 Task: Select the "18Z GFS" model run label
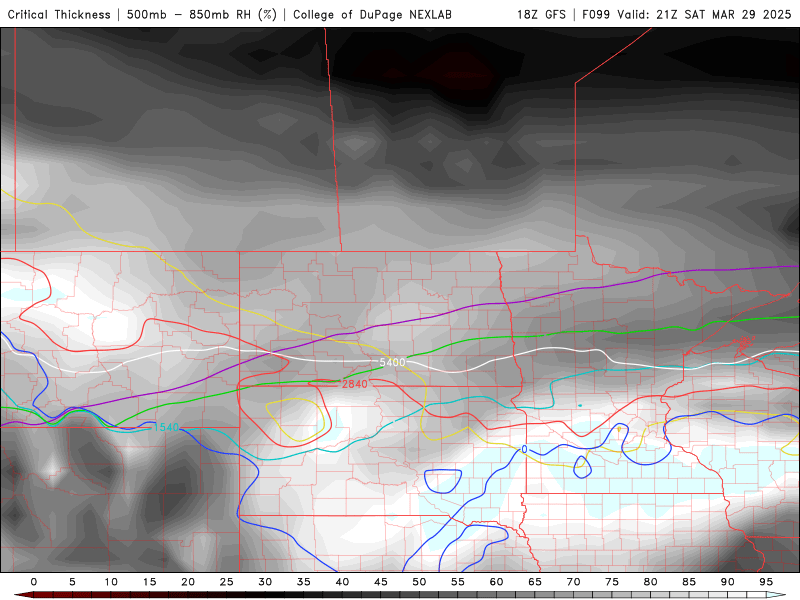[541, 14]
